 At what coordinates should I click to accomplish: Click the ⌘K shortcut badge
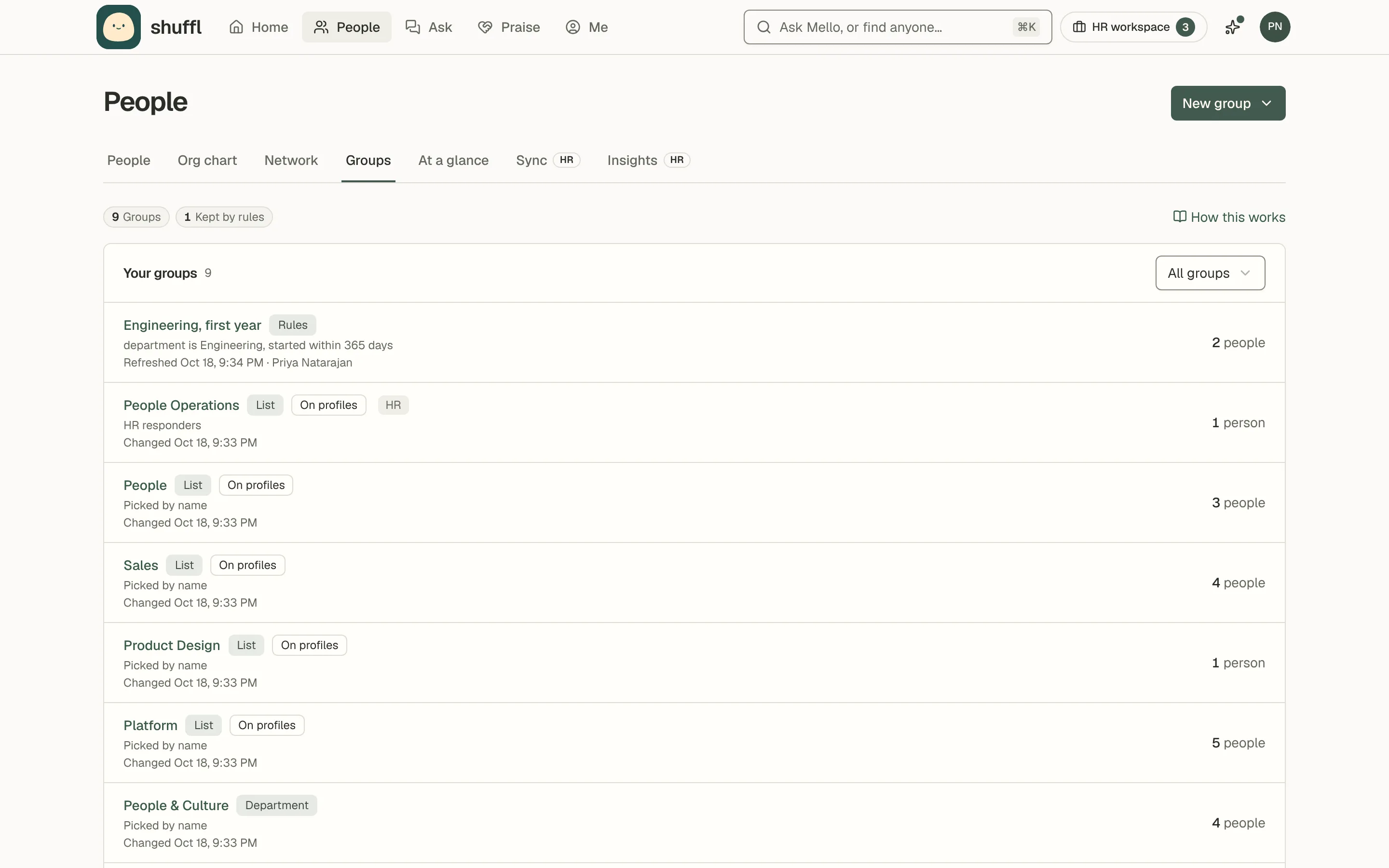[x=1026, y=27]
